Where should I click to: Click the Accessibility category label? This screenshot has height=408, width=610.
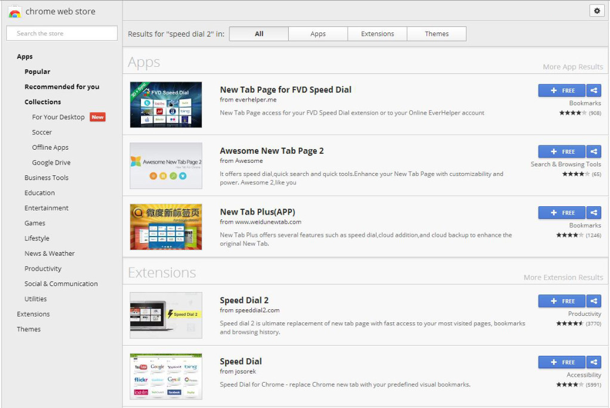tap(584, 375)
